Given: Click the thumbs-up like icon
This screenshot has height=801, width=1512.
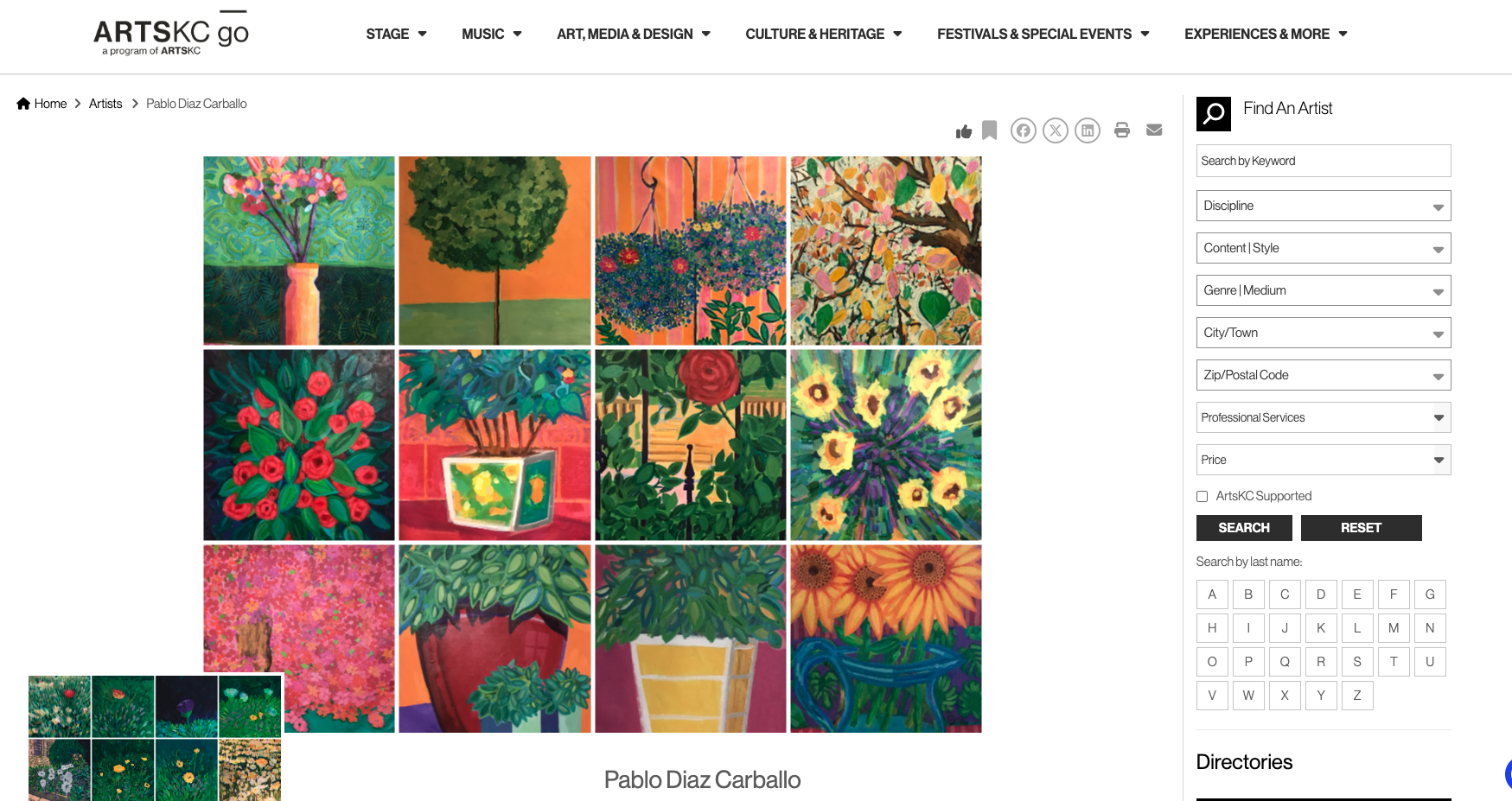Looking at the screenshot, I should pos(964,131).
